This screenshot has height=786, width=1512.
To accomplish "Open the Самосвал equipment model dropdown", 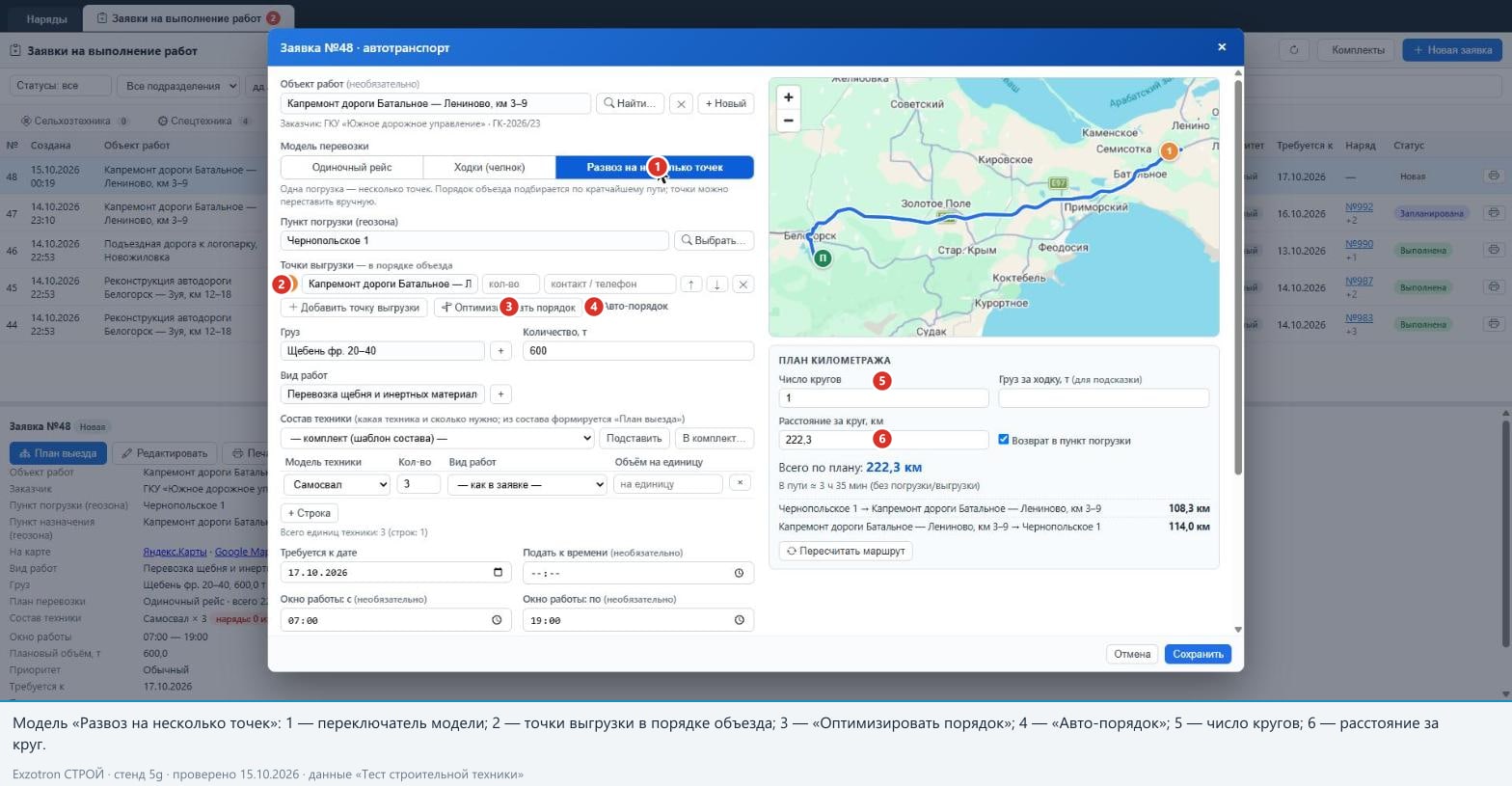I will point(337,484).
